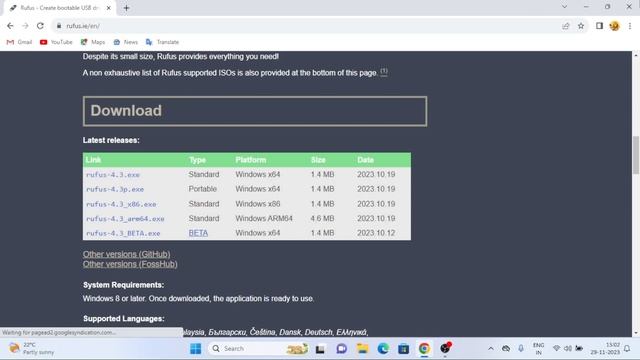Bookmark this page with star icon
640x360 pixels.
(581, 26)
